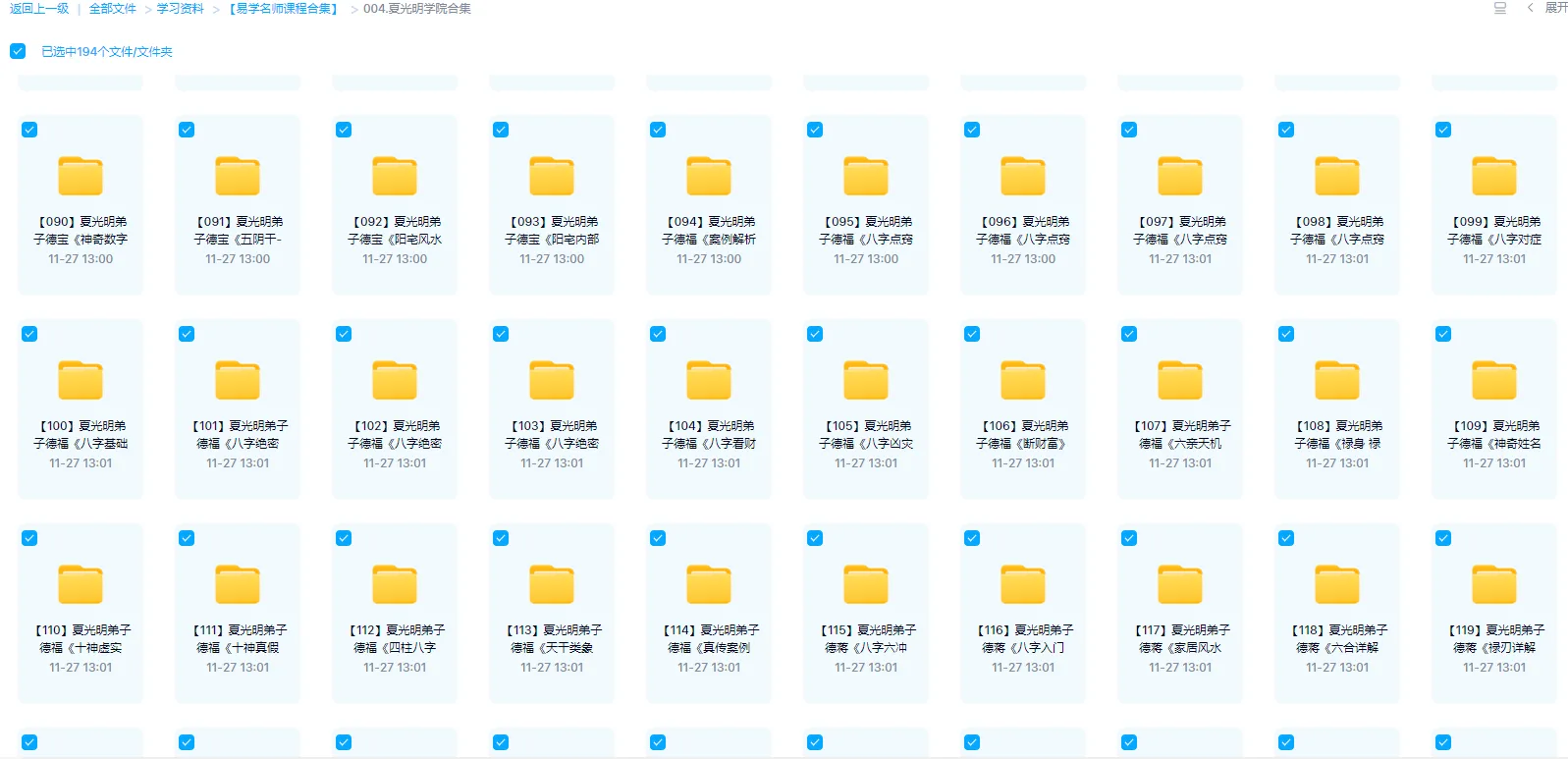Click date 11-27 13:01 under folder [109]
The image size is (1568, 759).
(1494, 463)
